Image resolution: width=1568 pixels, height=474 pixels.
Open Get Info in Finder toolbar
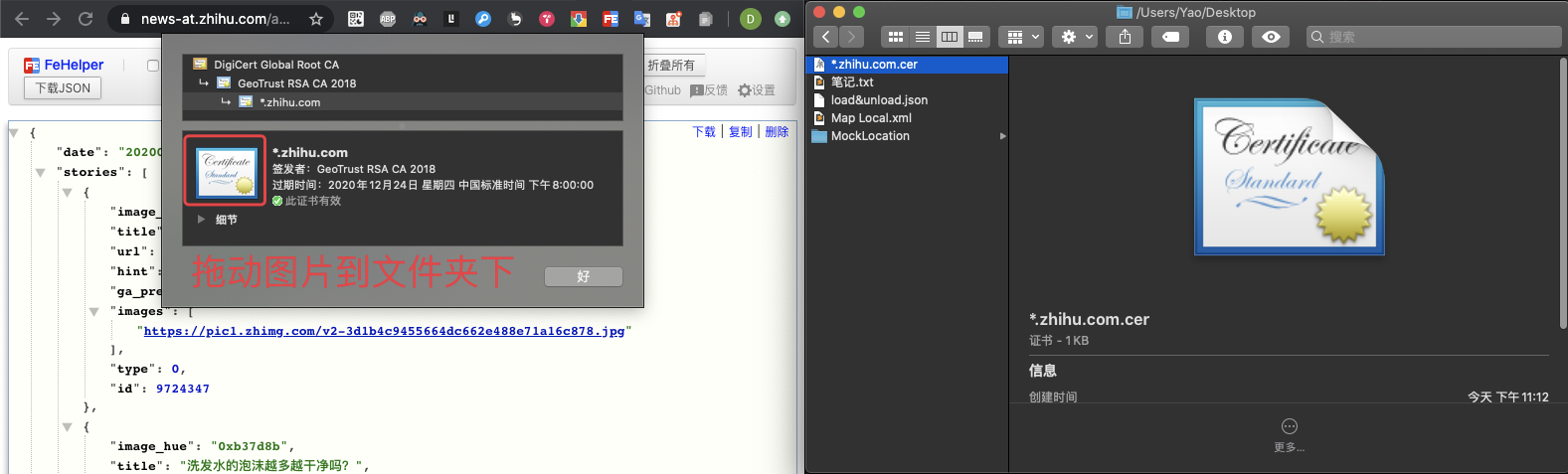click(1225, 37)
